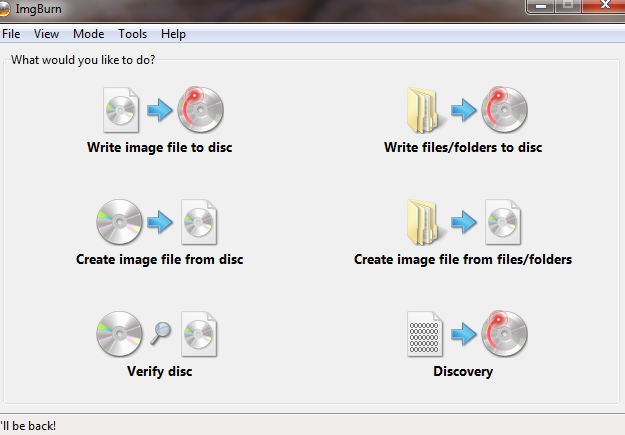Click the image file page icon above Write image file to disc
Image resolution: width=625 pixels, height=435 pixels.
coord(121,110)
